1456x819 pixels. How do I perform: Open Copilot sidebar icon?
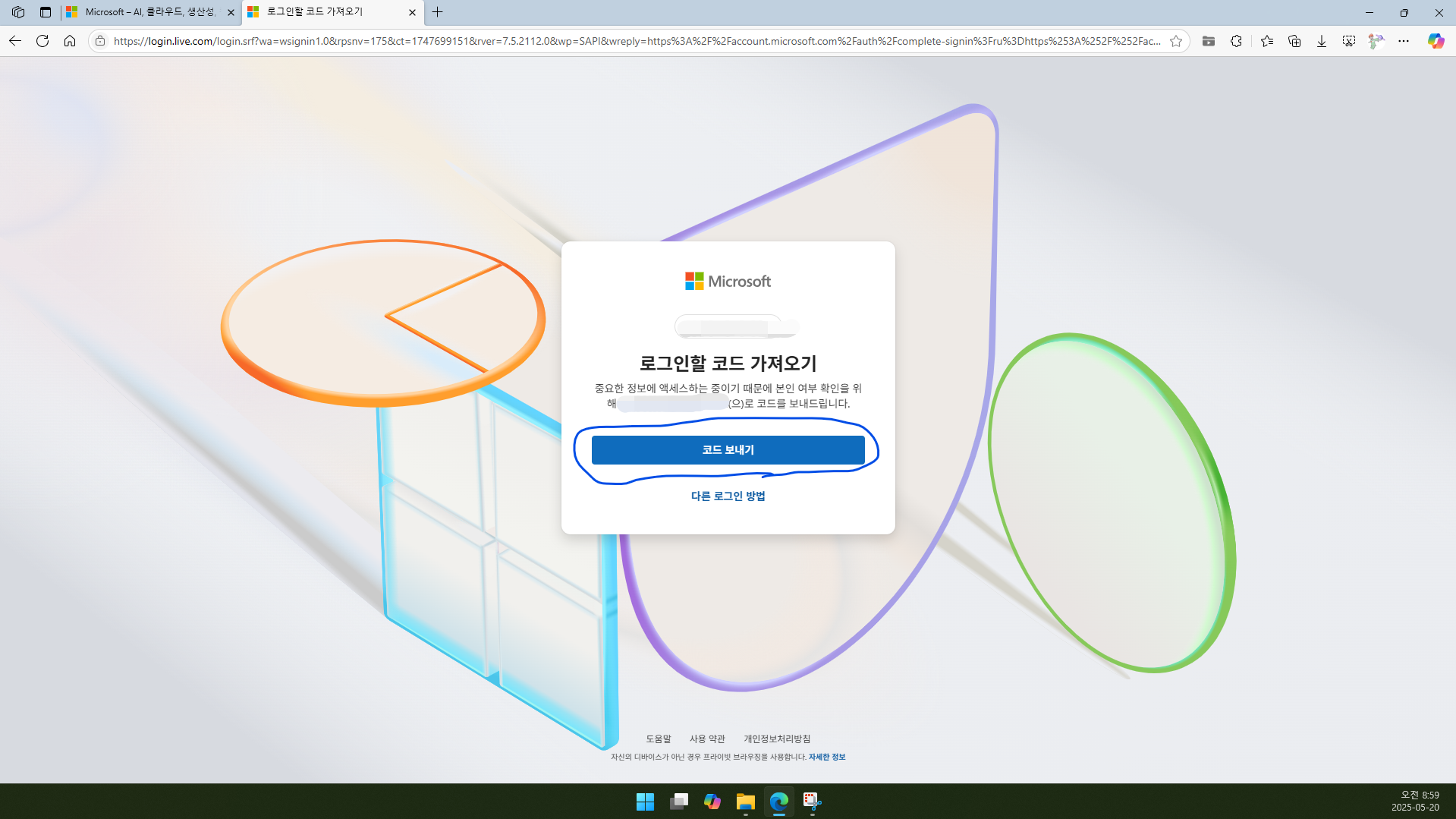click(1436, 41)
